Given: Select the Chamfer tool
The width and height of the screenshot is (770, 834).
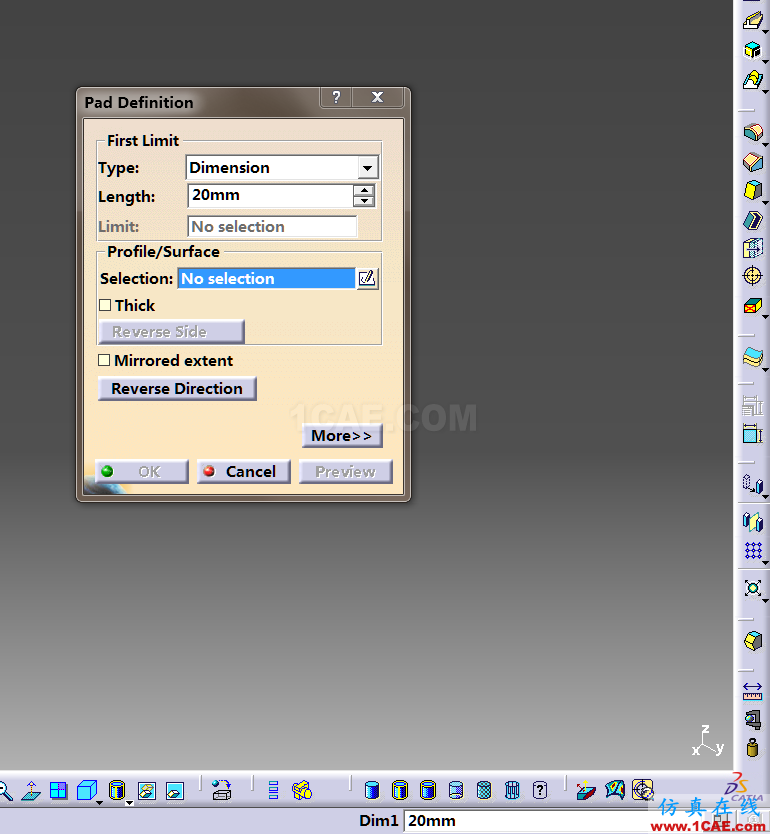Looking at the screenshot, I should [752, 161].
